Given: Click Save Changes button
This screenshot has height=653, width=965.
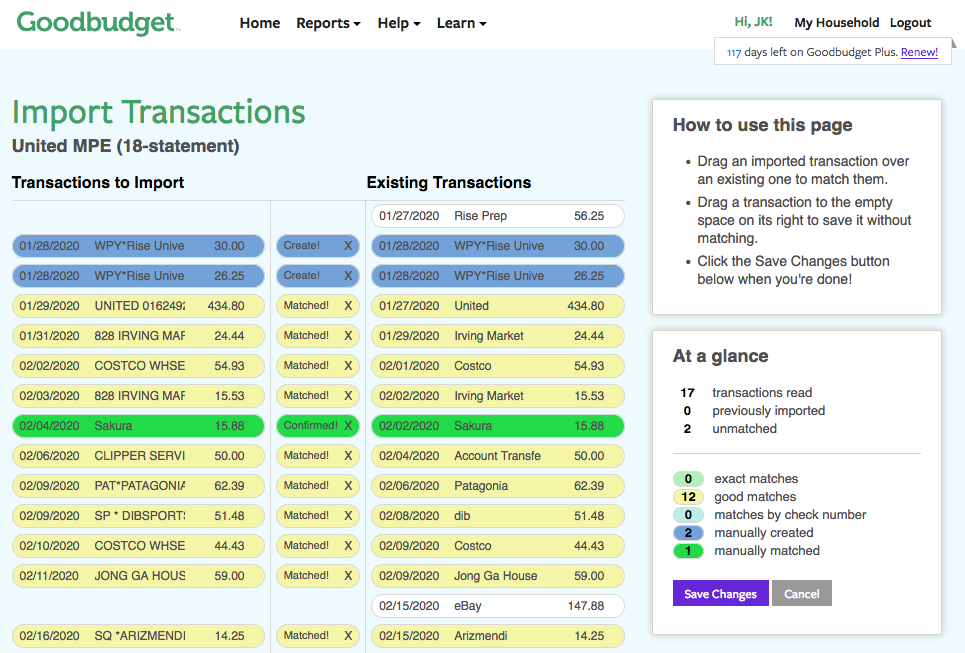Looking at the screenshot, I should pyautogui.click(x=721, y=593).
